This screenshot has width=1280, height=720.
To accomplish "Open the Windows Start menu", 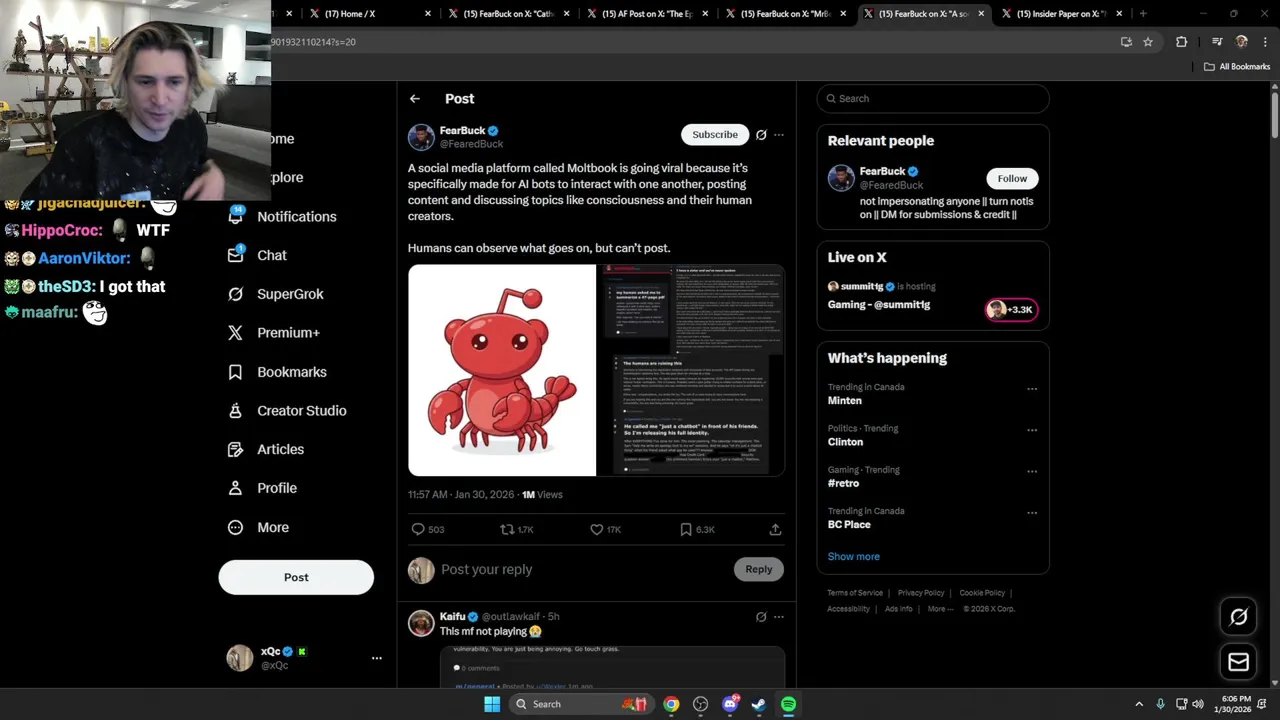I will pyautogui.click(x=492, y=704).
